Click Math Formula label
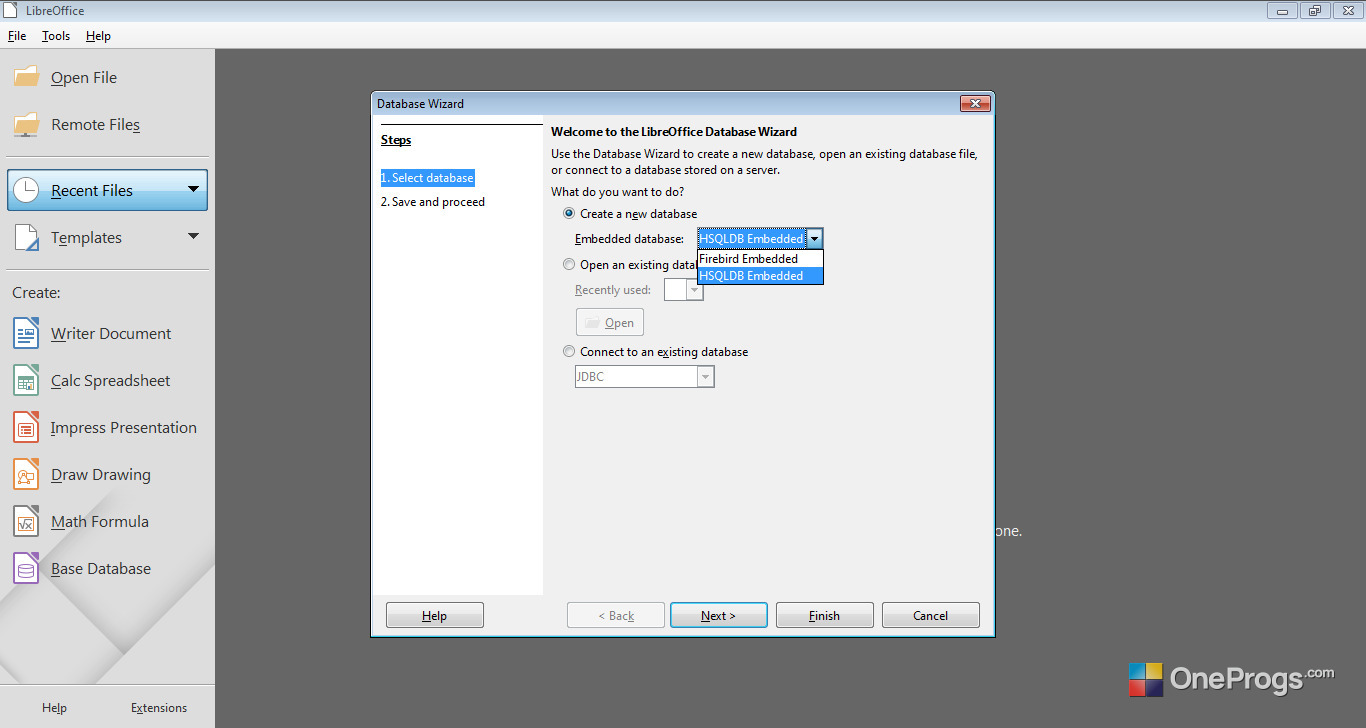Image resolution: width=1366 pixels, height=728 pixels. pyautogui.click(x=100, y=521)
